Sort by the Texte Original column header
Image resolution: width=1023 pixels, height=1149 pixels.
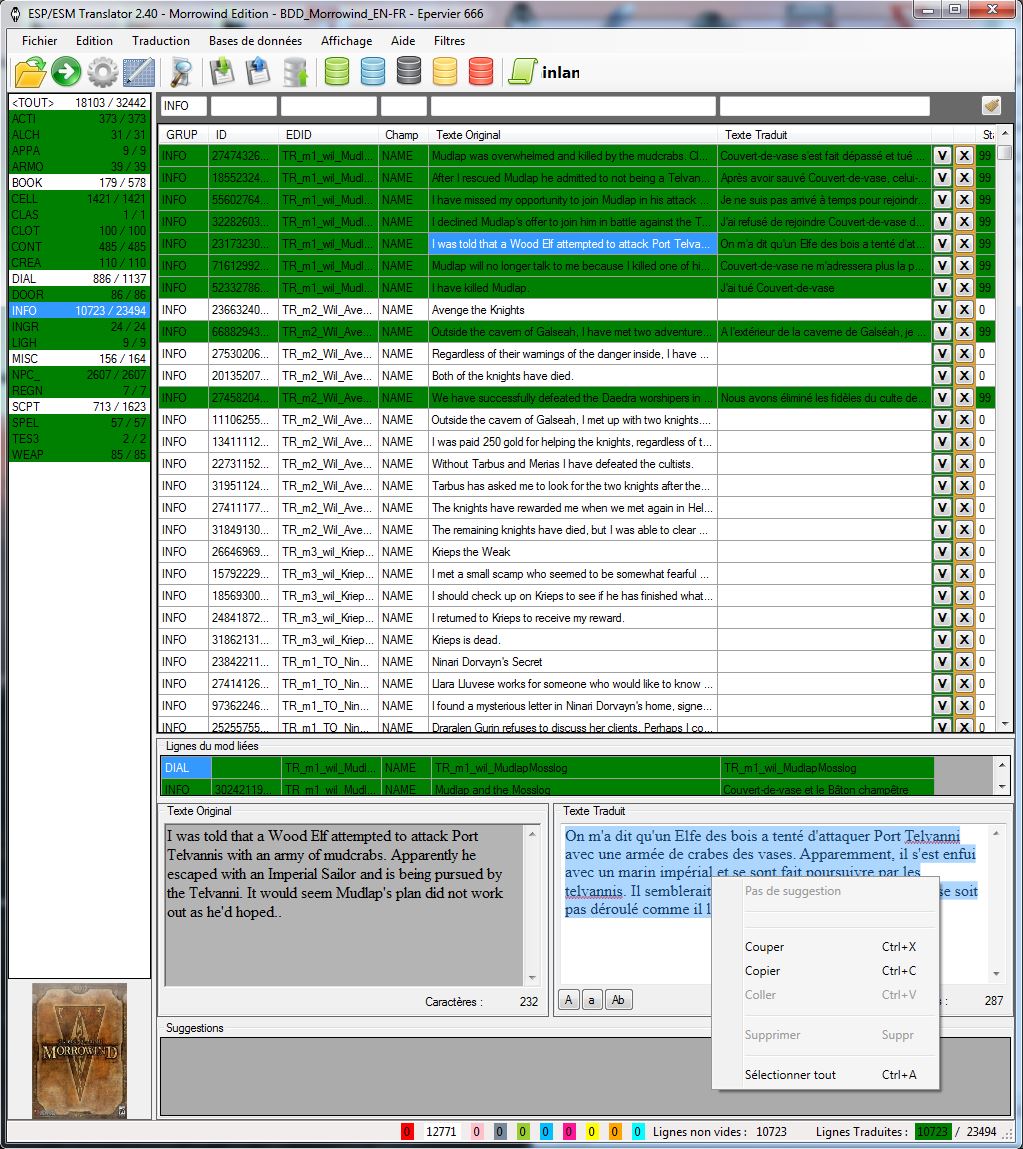coord(574,135)
